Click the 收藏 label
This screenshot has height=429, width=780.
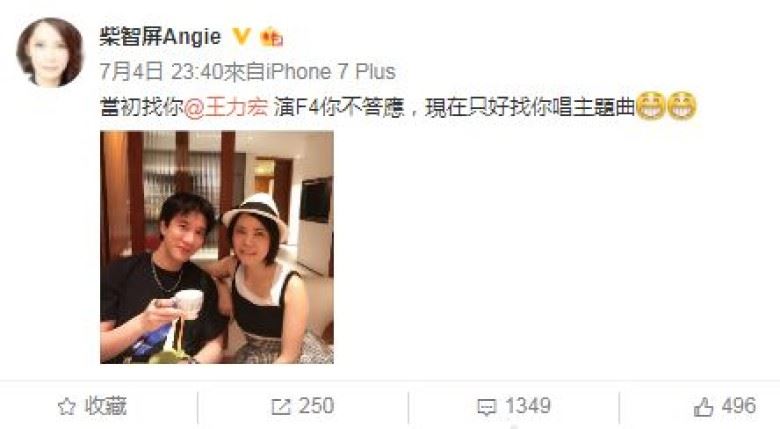pyautogui.click(x=105, y=406)
